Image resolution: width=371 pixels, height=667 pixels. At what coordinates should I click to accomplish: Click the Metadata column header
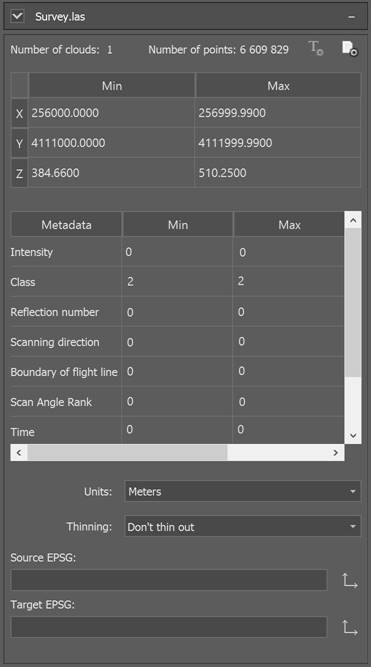(66, 225)
